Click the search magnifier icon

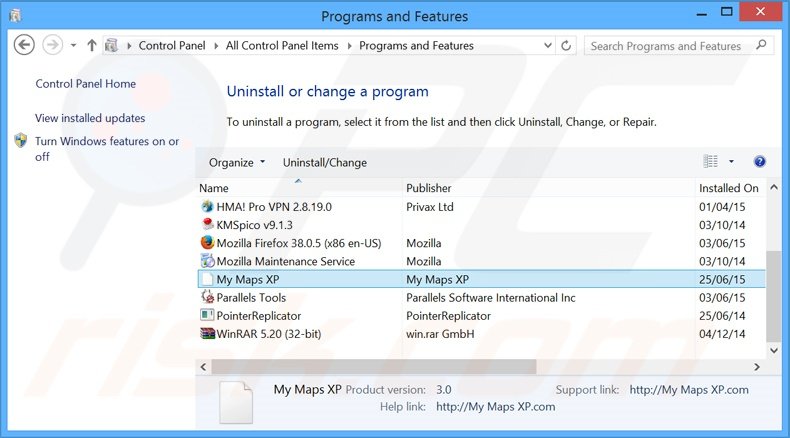pos(761,45)
